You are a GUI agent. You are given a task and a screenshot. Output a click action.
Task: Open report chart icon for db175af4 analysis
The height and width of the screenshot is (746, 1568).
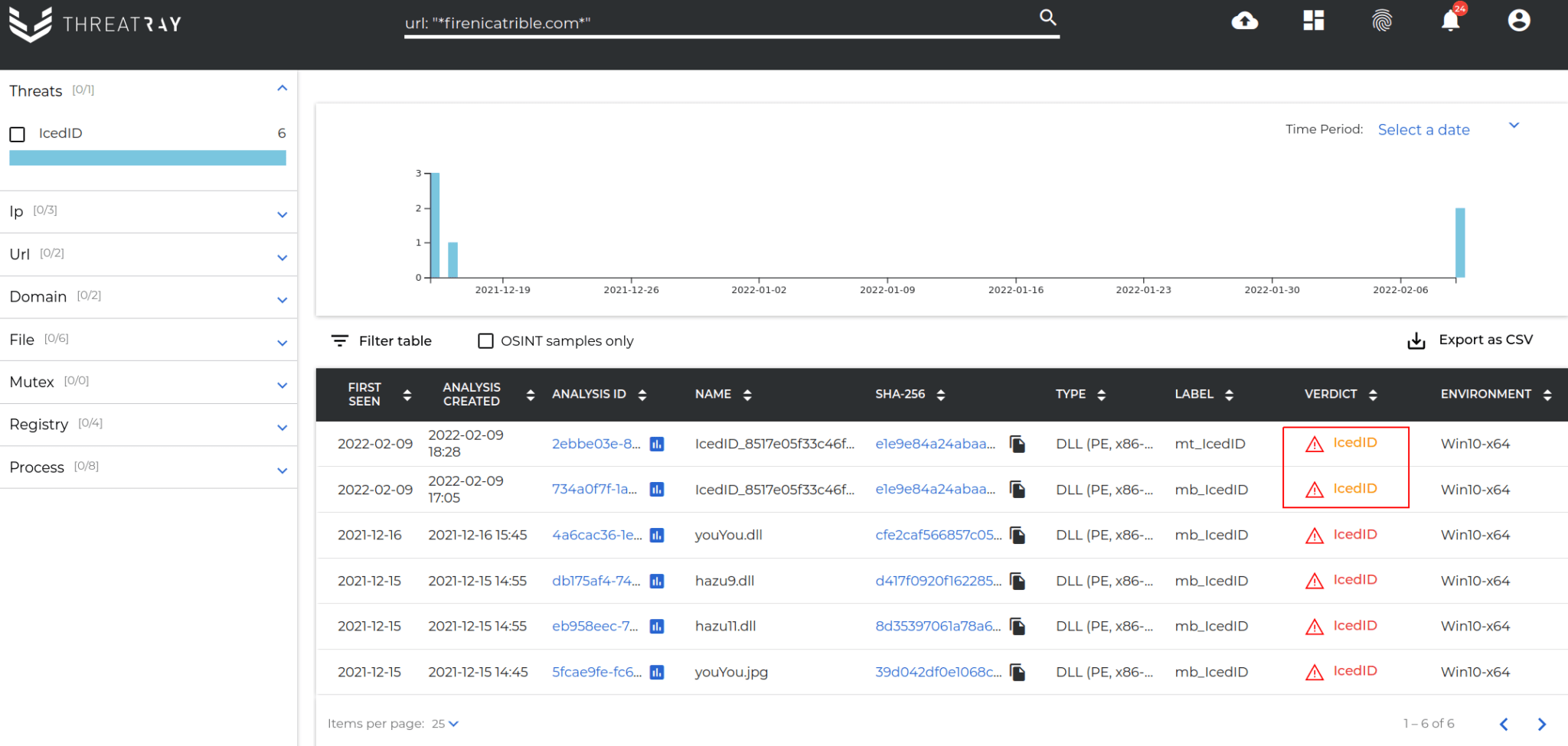657,581
